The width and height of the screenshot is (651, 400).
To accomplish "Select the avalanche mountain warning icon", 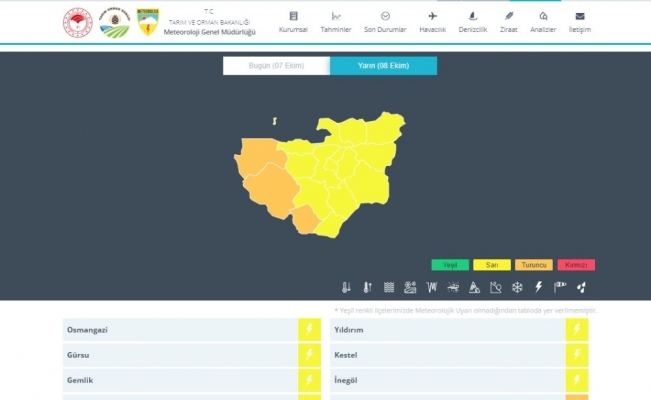I will pyautogui.click(x=474, y=288).
